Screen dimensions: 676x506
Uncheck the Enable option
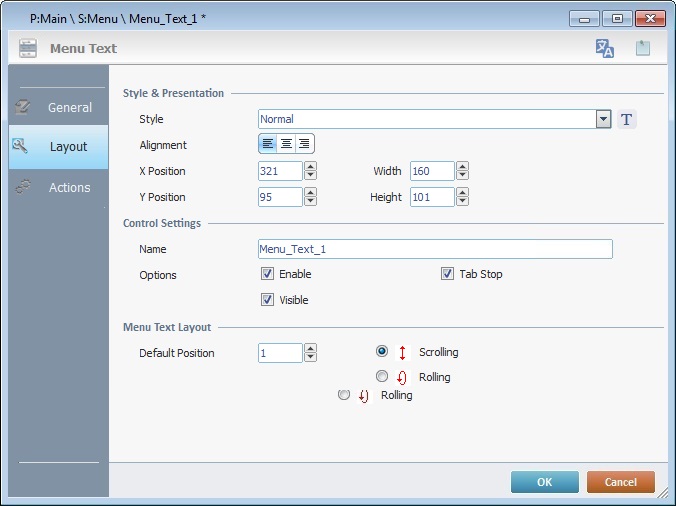coord(267,274)
